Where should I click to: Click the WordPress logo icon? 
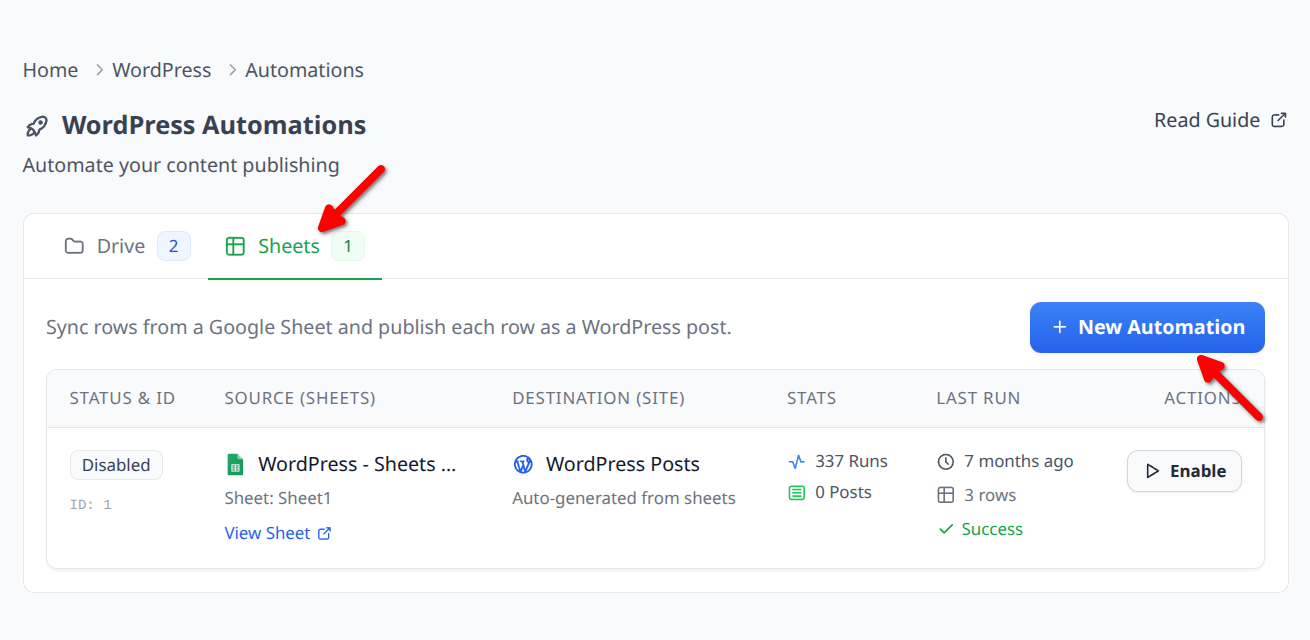point(523,464)
